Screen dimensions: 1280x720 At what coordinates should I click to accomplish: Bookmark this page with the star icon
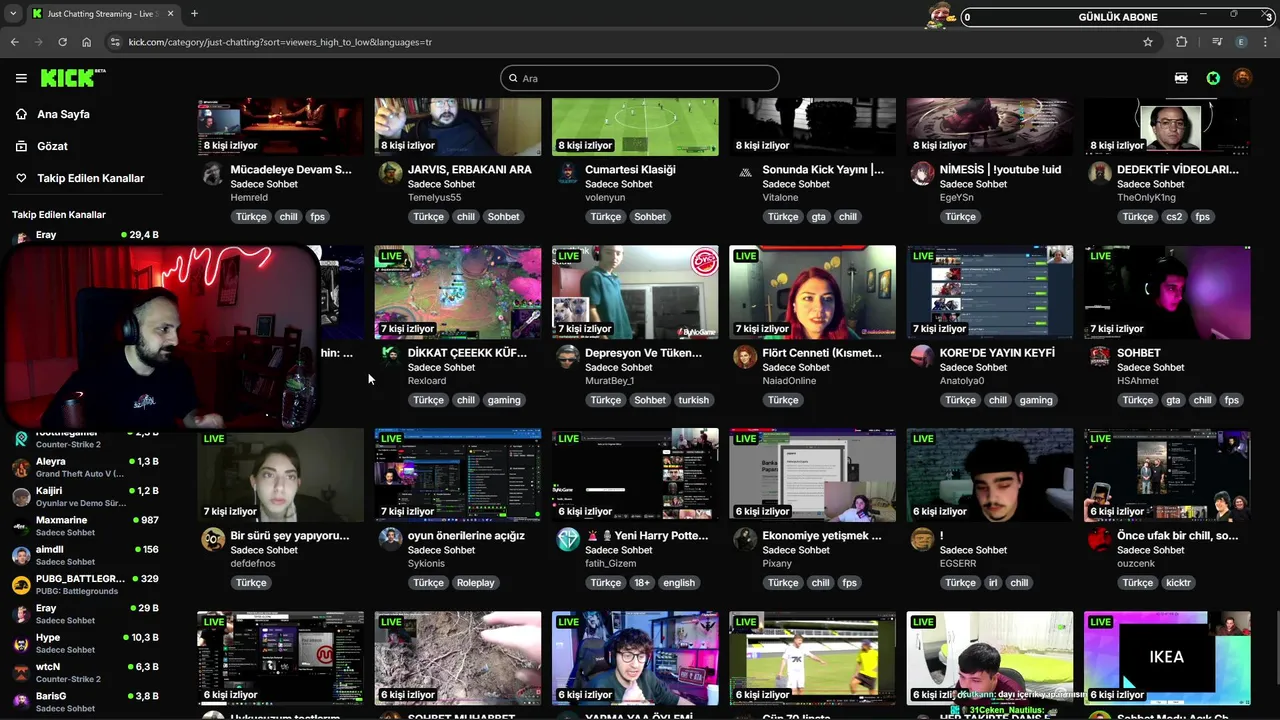[x=1148, y=42]
